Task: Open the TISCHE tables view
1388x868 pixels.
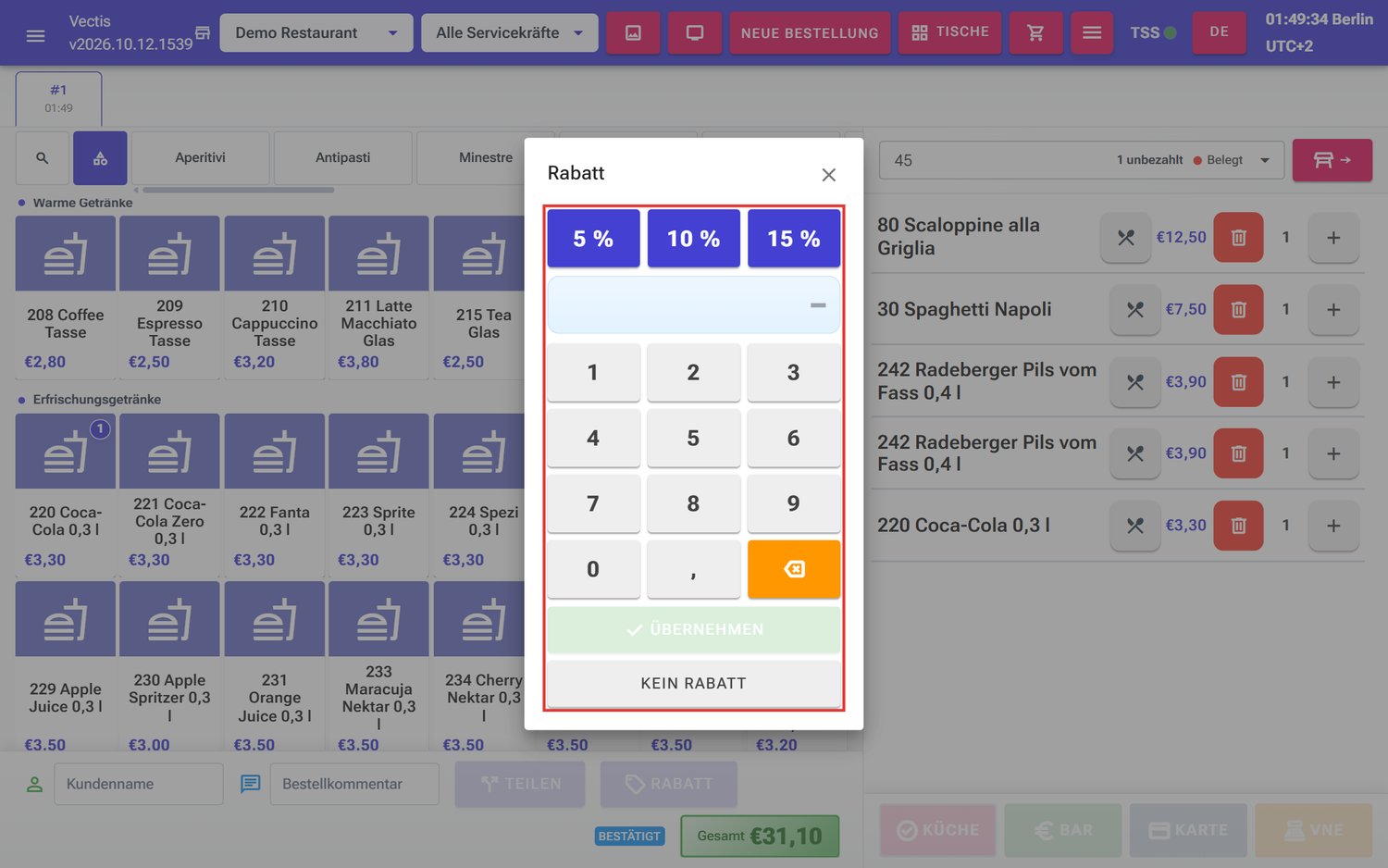Action: click(x=949, y=32)
